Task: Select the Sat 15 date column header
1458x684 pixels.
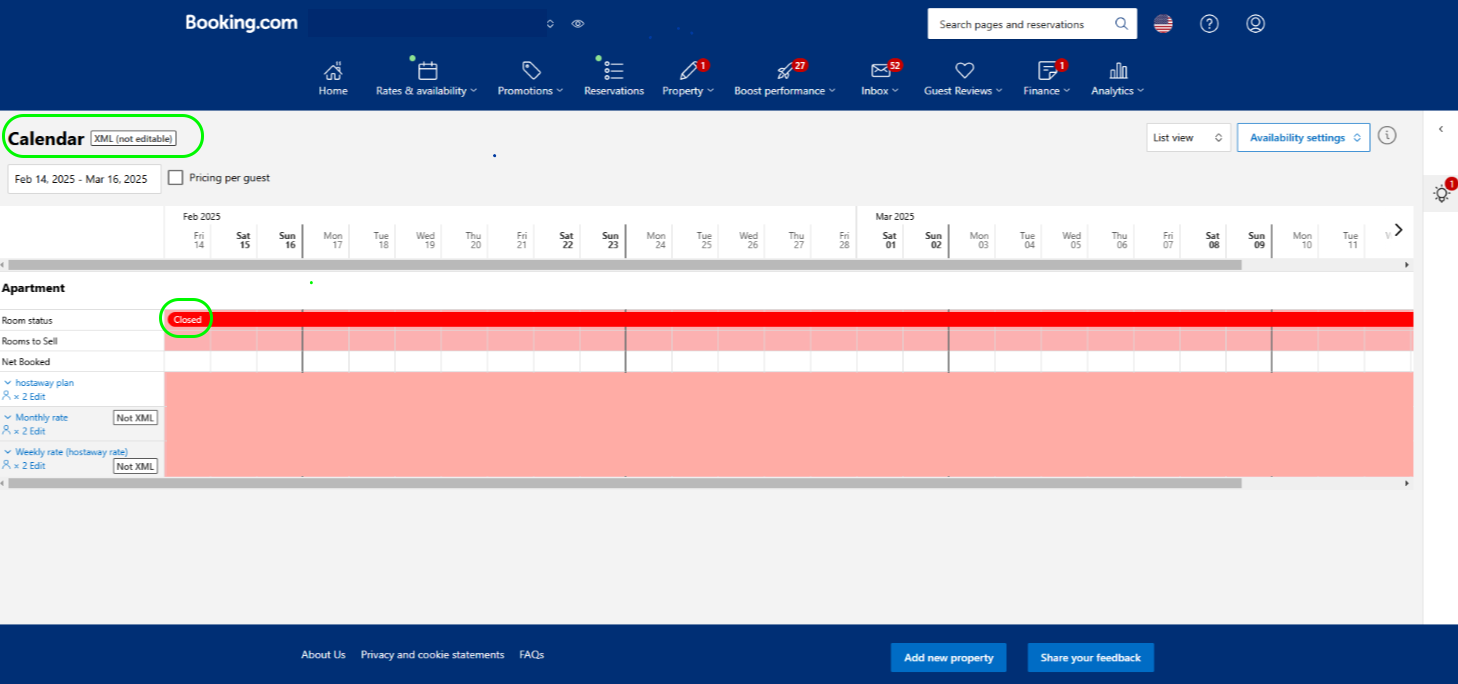Action: click(242, 240)
